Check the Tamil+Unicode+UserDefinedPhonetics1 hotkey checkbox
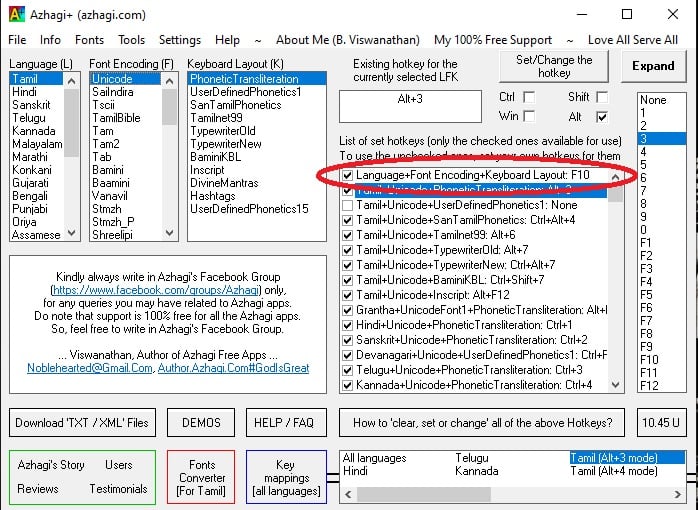This screenshot has height=510, width=698. tap(347, 205)
